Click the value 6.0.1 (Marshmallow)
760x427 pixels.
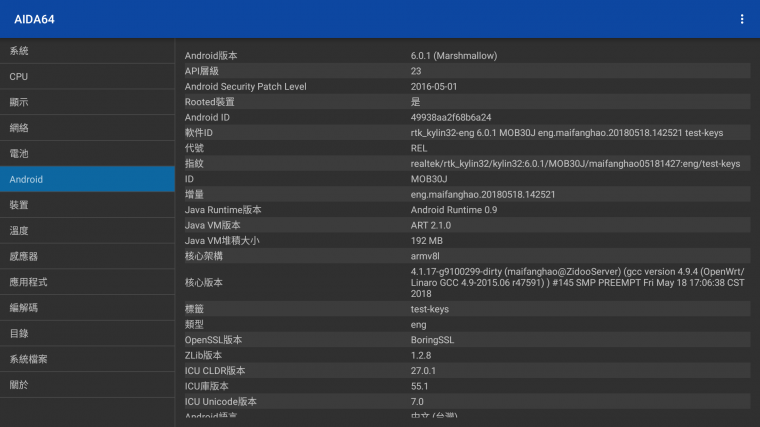tap(454, 56)
